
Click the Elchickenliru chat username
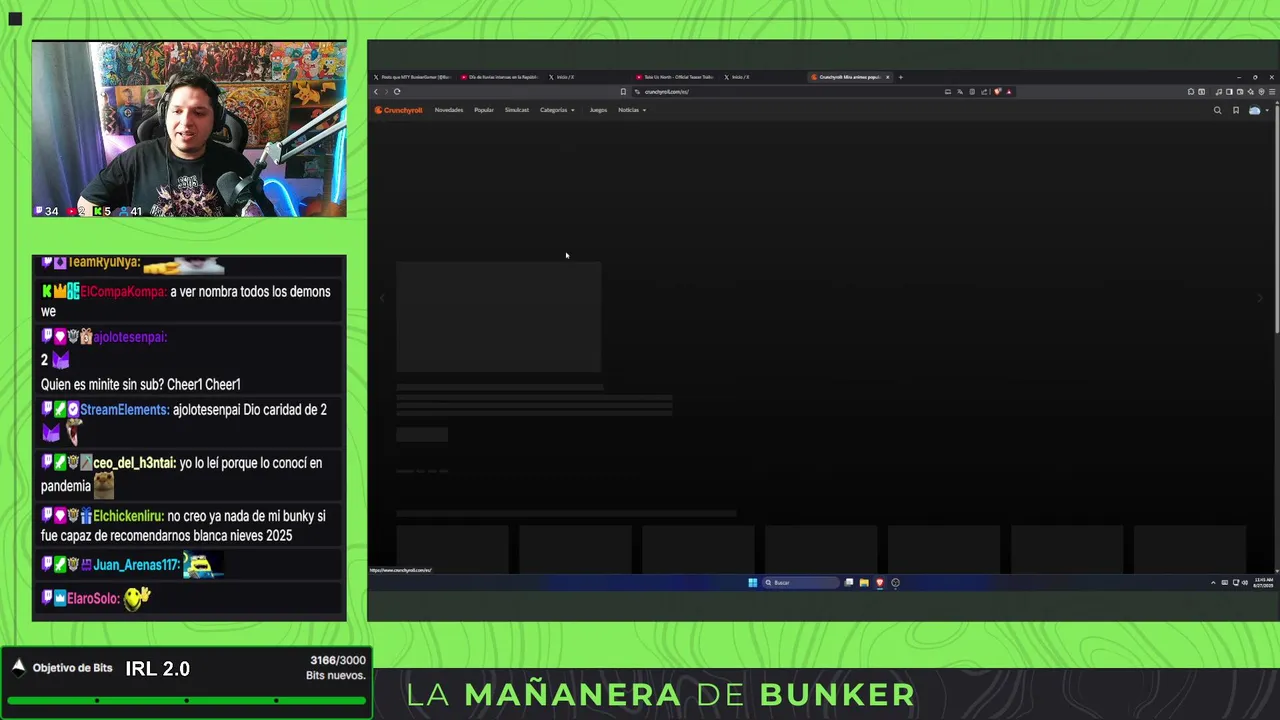[x=128, y=517]
